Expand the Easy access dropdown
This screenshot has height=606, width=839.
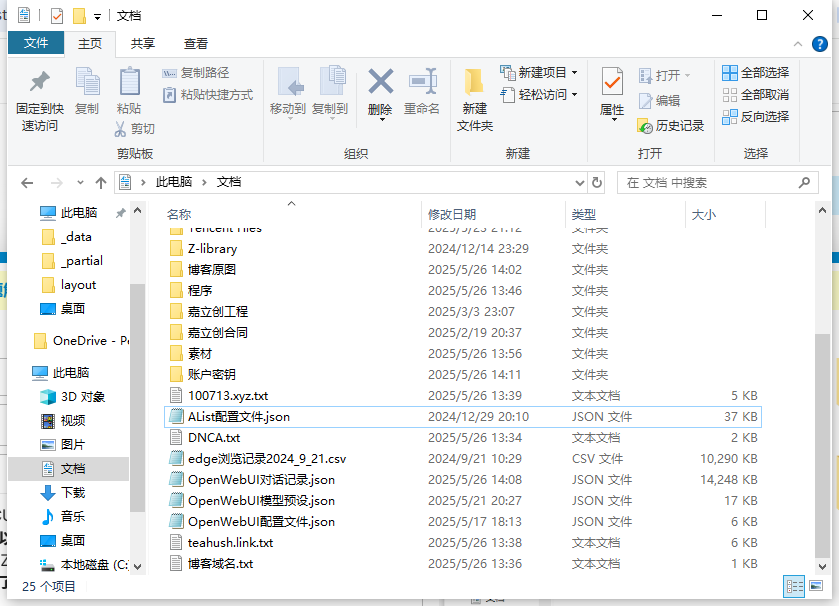tap(574, 94)
